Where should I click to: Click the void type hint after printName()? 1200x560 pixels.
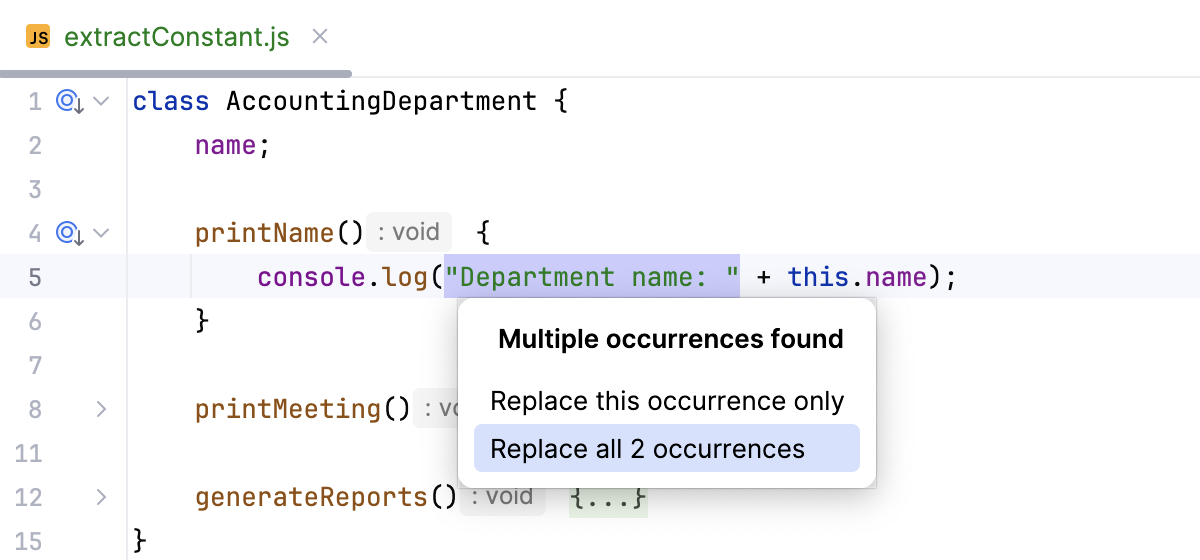(x=410, y=233)
